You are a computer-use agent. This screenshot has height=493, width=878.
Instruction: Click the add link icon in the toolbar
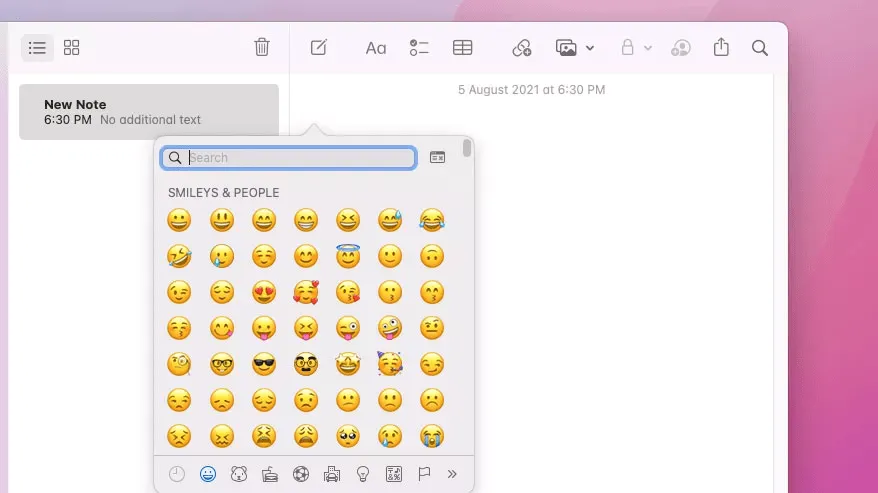click(521, 47)
